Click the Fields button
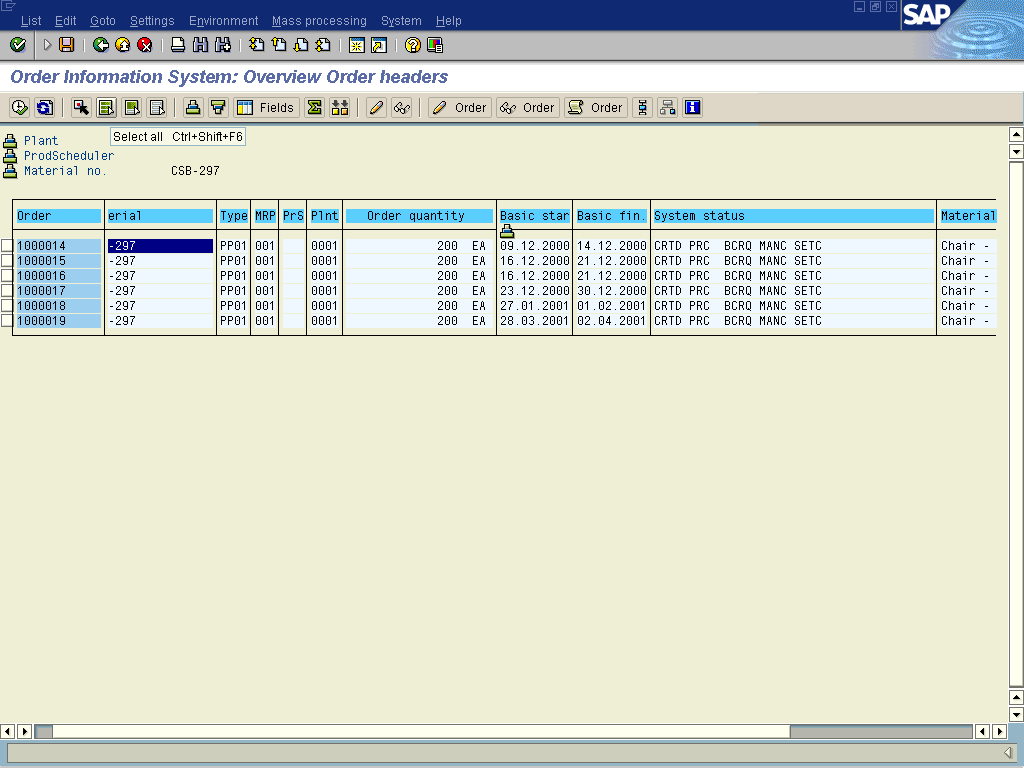Image resolution: width=1024 pixels, height=768 pixels. coord(266,108)
